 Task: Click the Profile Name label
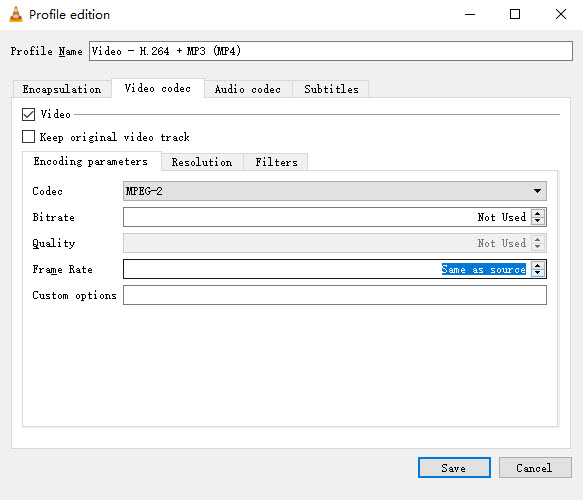point(46,51)
